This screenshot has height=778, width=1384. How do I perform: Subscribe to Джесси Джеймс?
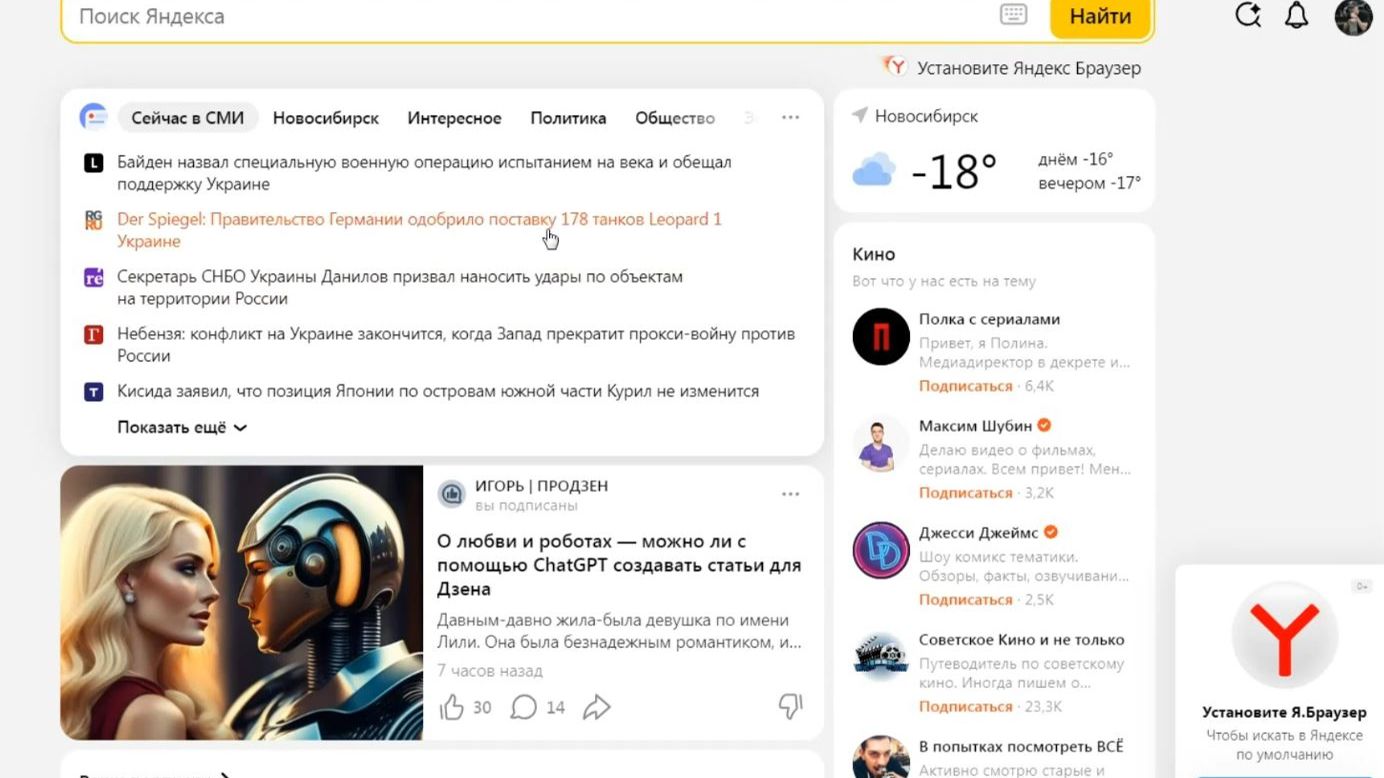[966, 600]
